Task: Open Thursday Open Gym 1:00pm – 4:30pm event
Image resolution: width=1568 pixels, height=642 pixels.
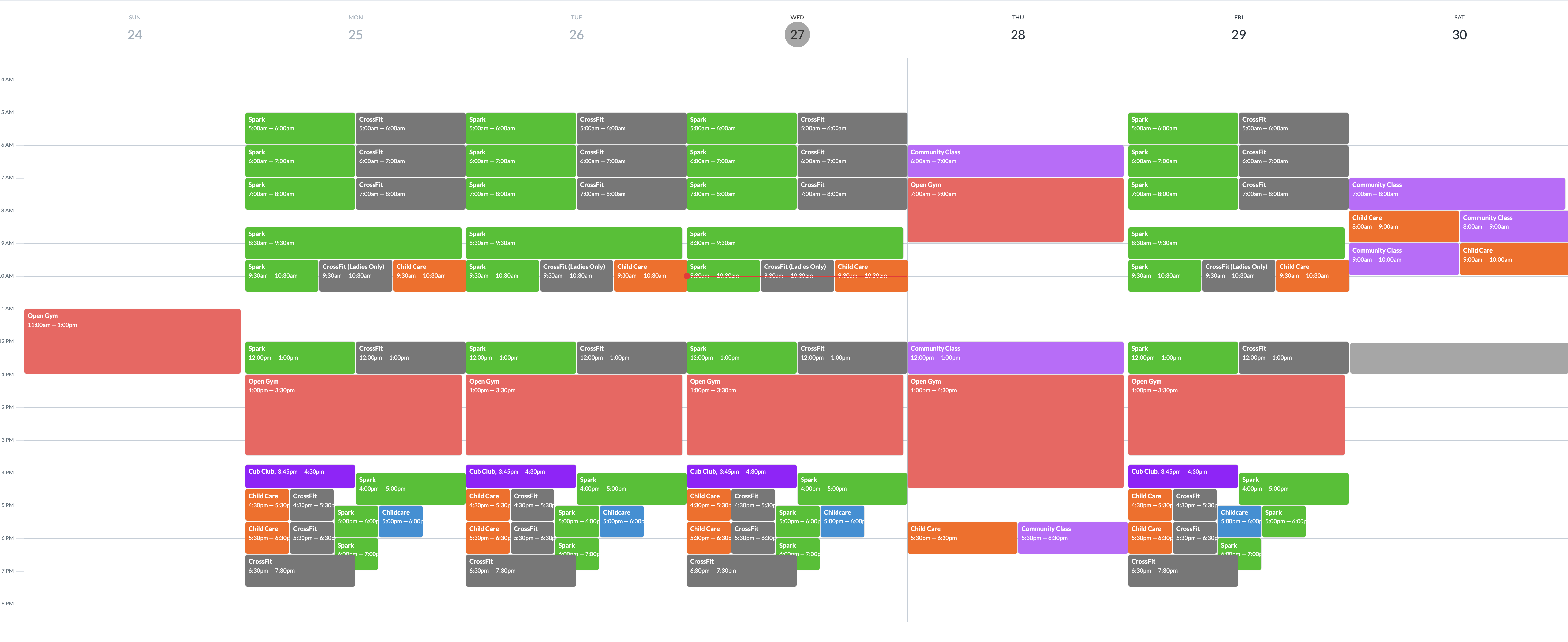Action: point(1015,431)
